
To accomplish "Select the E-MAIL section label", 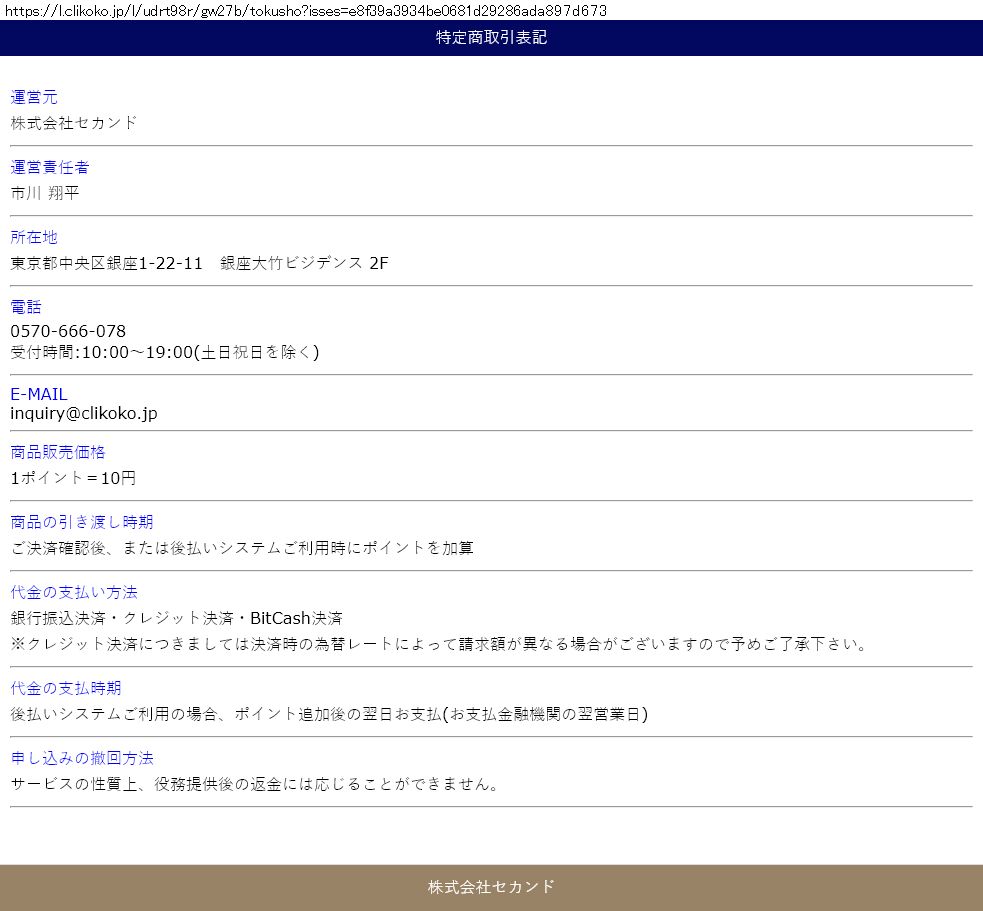I will (39, 394).
